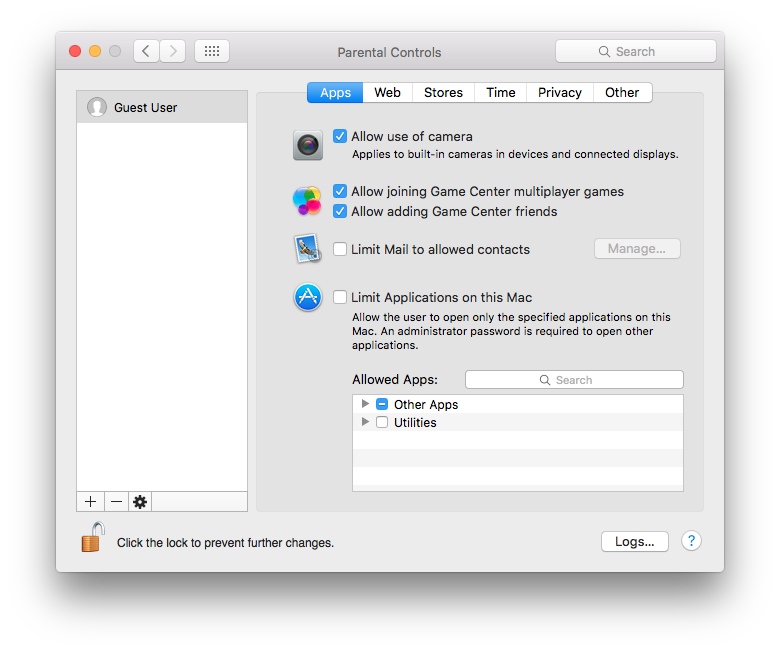Expand the Other Apps group
780x652 pixels.
(365, 404)
